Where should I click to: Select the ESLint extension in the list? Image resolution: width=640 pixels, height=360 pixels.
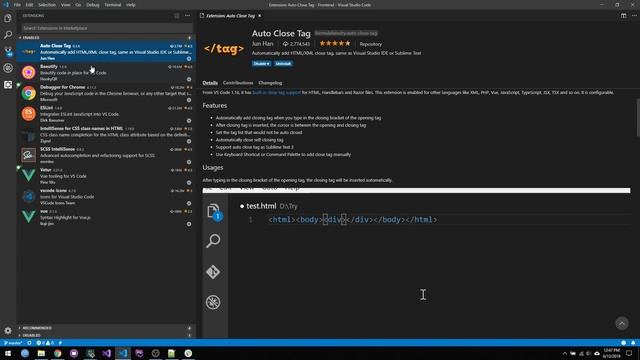coord(106,114)
